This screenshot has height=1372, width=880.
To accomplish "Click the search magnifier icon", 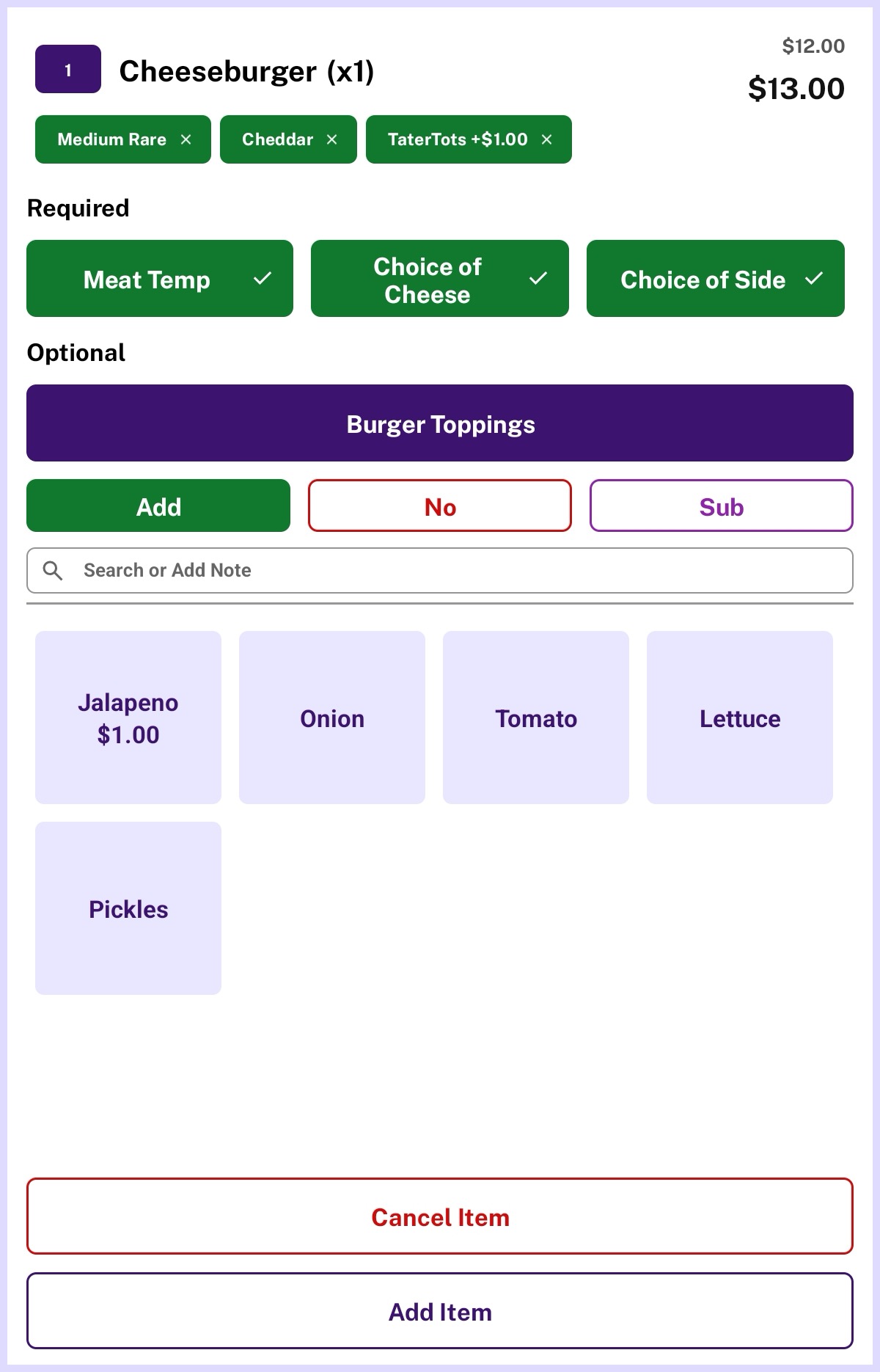I will pyautogui.click(x=53, y=570).
